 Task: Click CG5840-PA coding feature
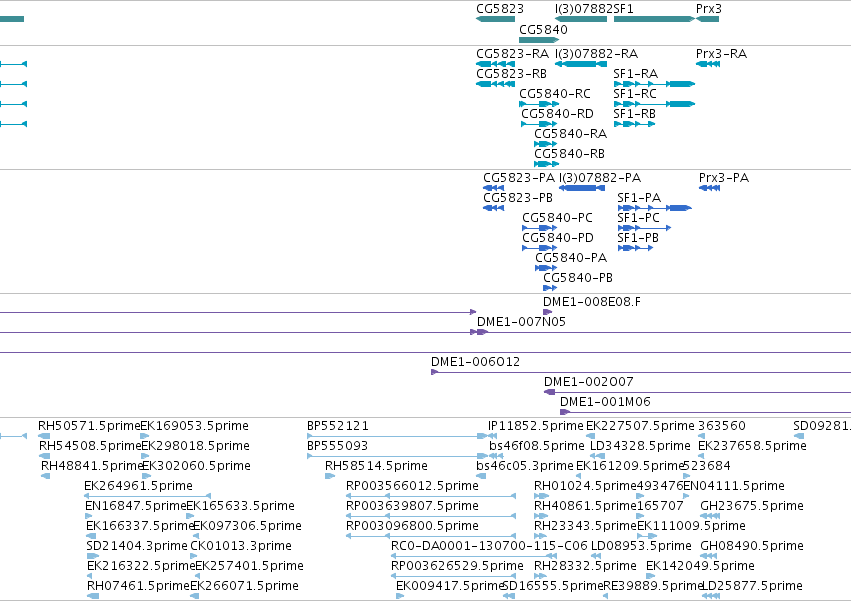[x=546, y=268]
